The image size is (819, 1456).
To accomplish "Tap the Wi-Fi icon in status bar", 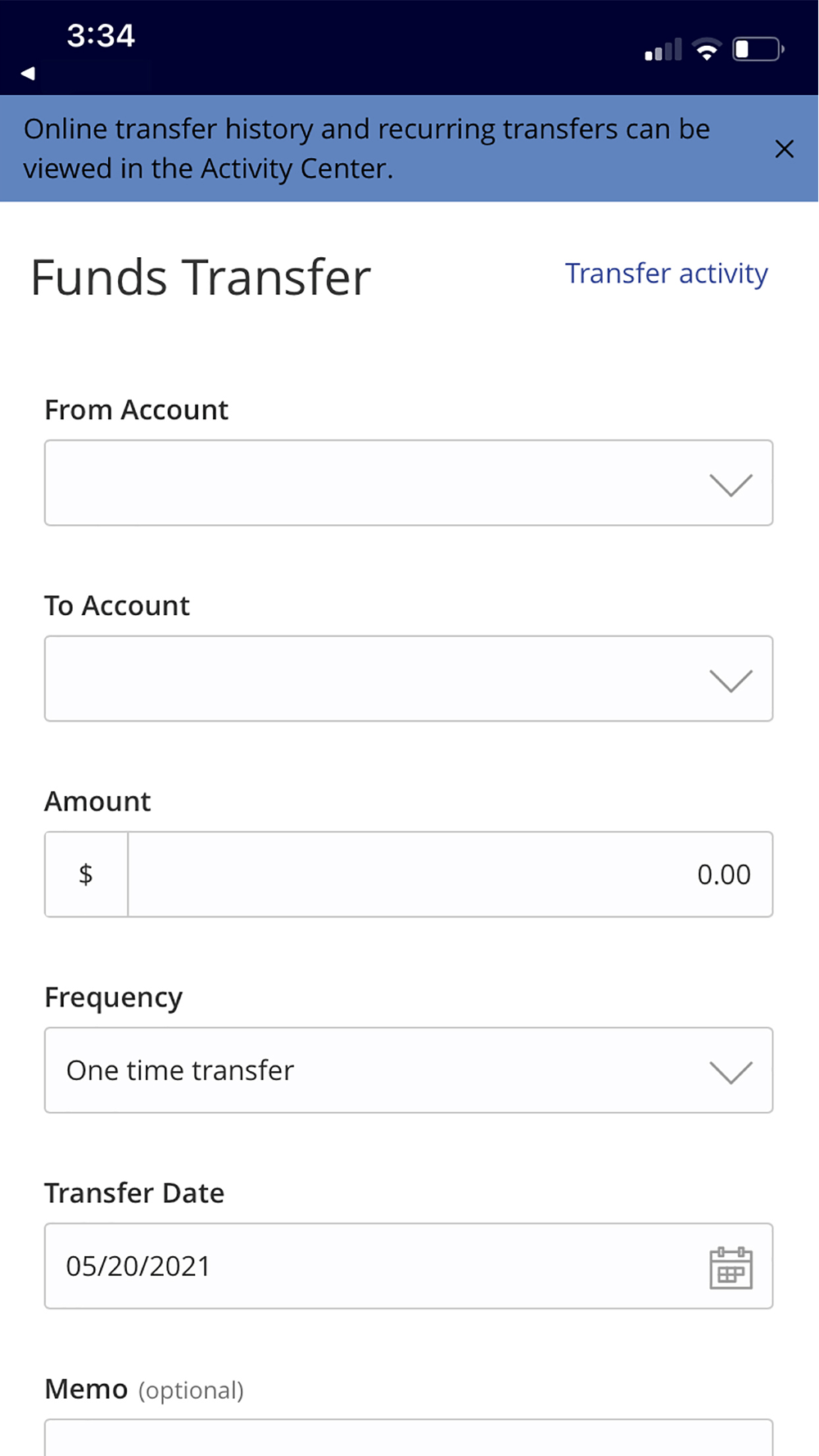I will (x=706, y=50).
